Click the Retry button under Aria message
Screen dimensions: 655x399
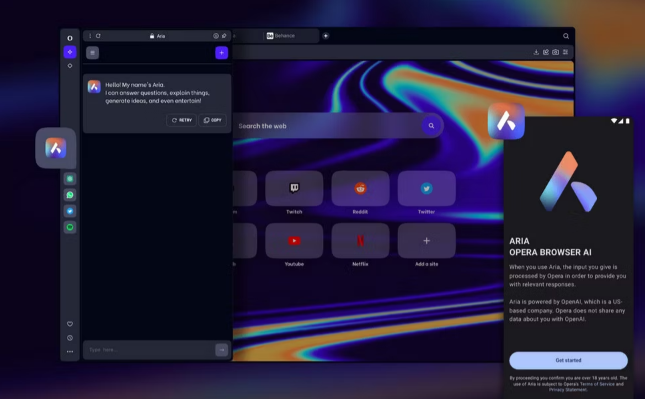point(181,120)
